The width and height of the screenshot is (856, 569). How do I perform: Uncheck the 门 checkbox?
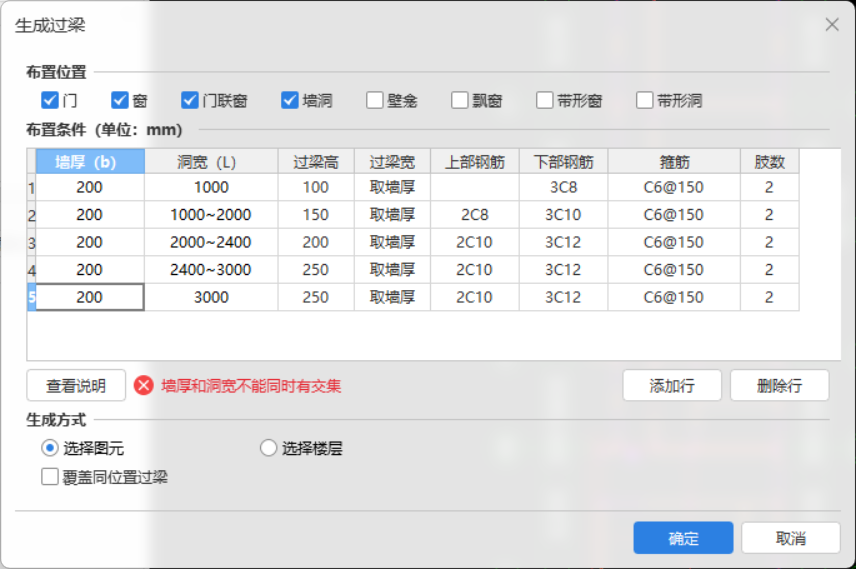[50, 100]
